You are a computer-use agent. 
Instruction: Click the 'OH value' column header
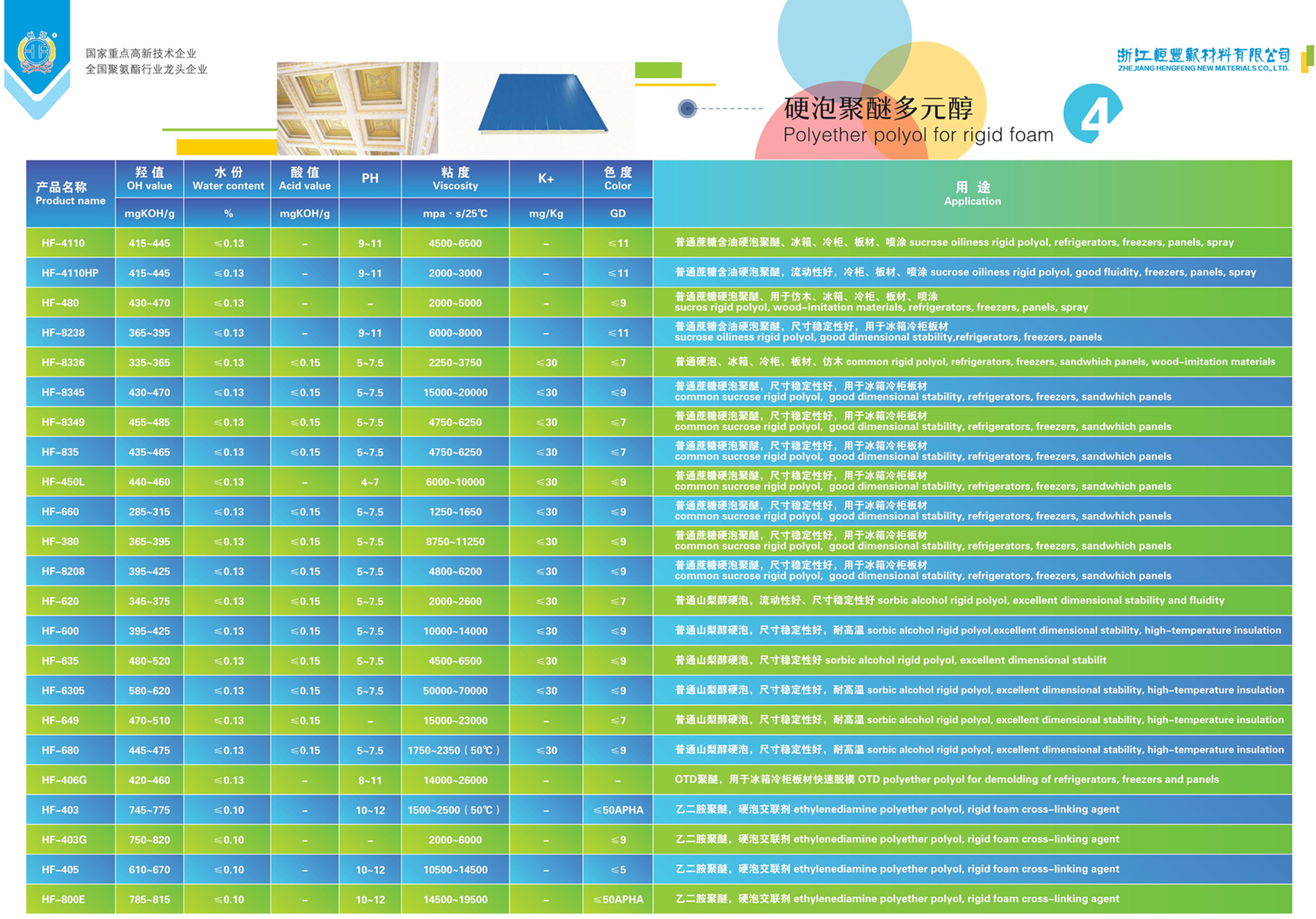149,179
